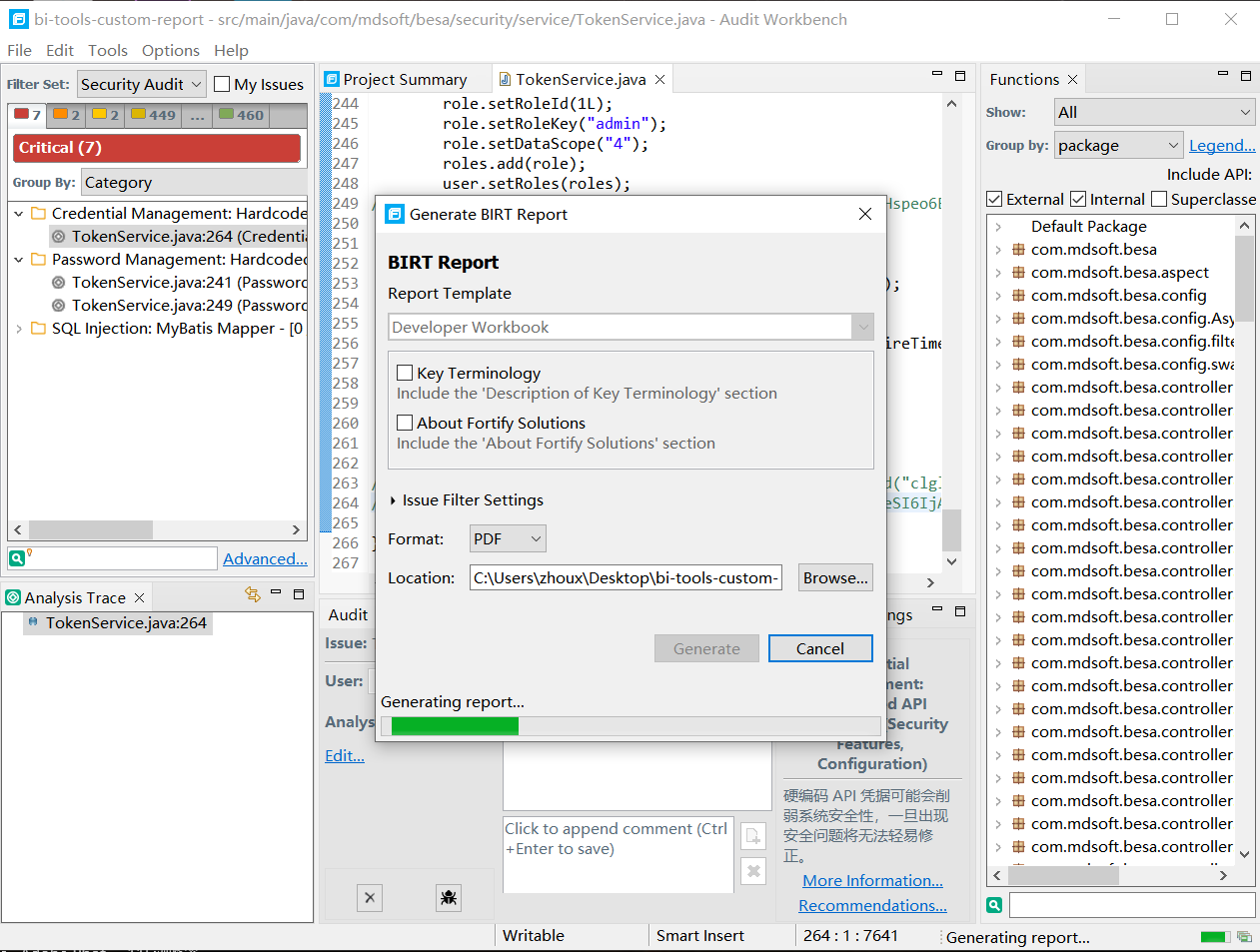This screenshot has height=952, width=1260.
Task: Click the X suppress button in Audit panel
Action: 370,898
